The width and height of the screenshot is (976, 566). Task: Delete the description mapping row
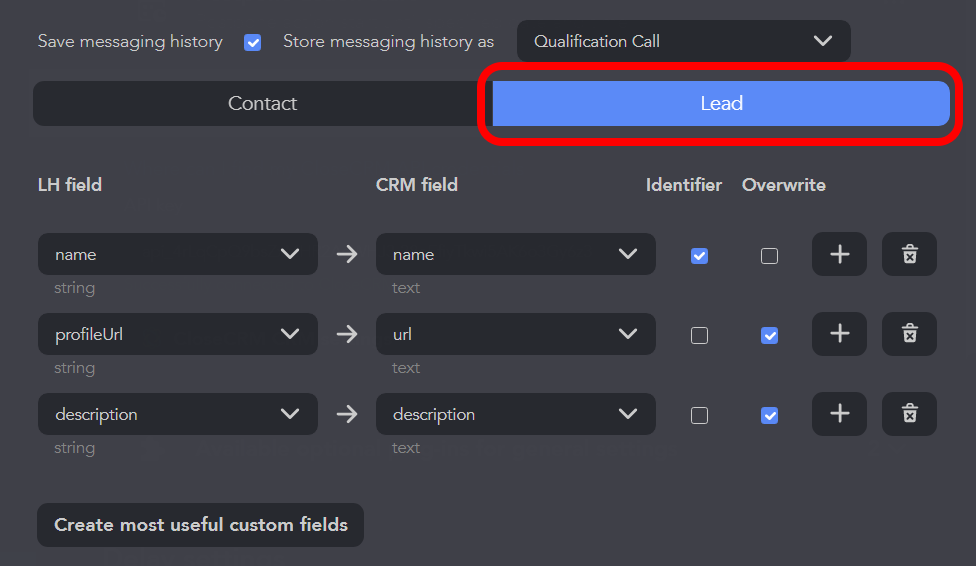(x=909, y=414)
